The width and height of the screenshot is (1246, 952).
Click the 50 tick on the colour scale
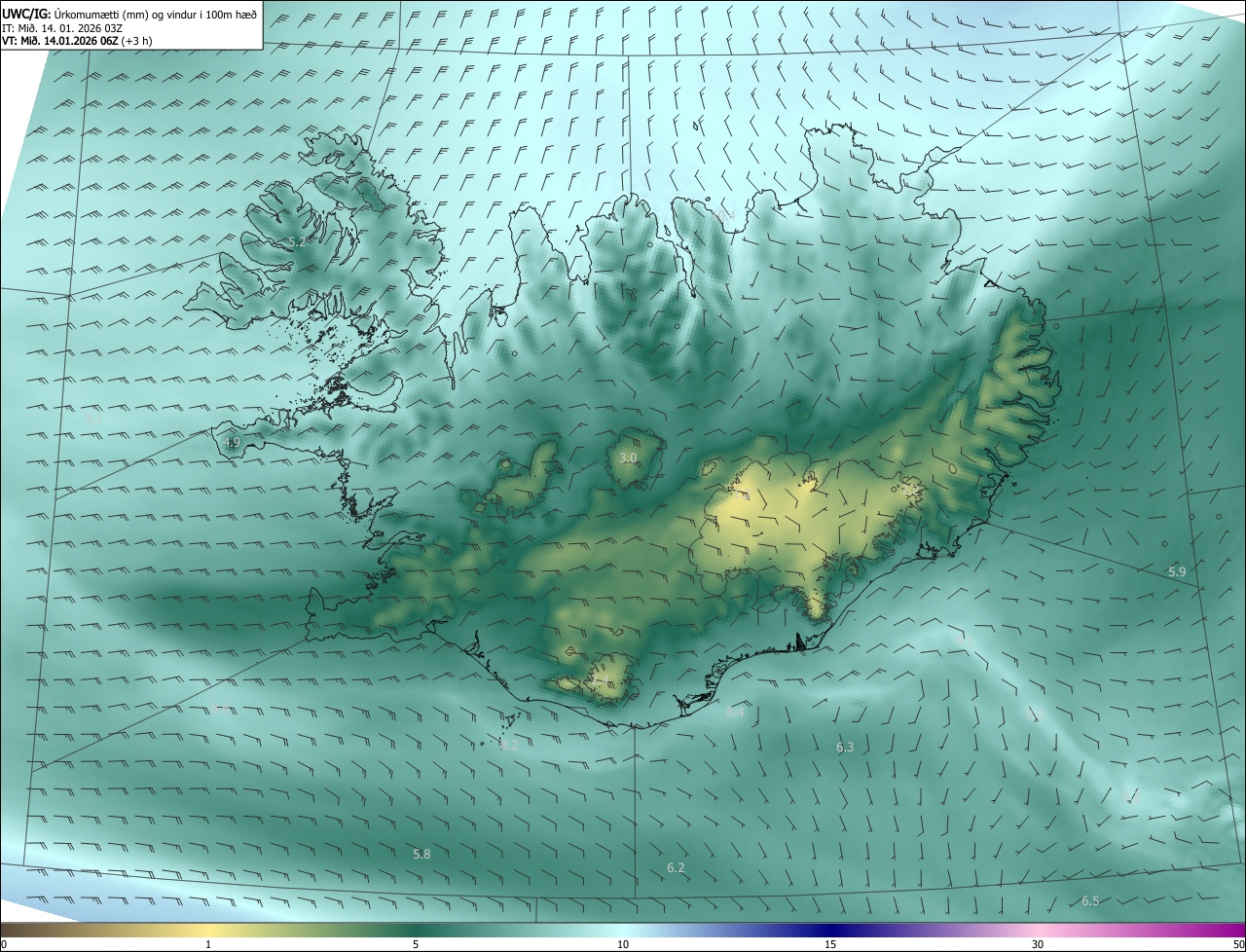(1238, 944)
